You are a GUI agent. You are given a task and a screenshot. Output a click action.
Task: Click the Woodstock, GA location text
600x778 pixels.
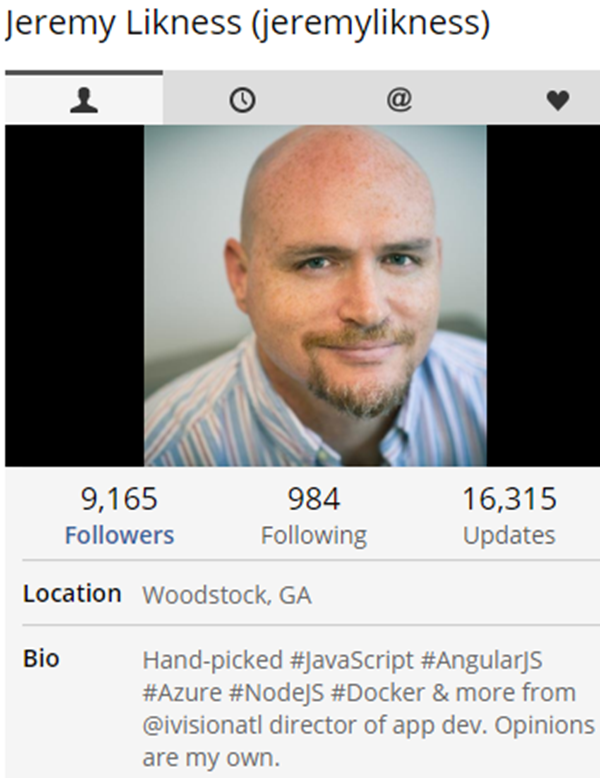pyautogui.click(x=227, y=595)
